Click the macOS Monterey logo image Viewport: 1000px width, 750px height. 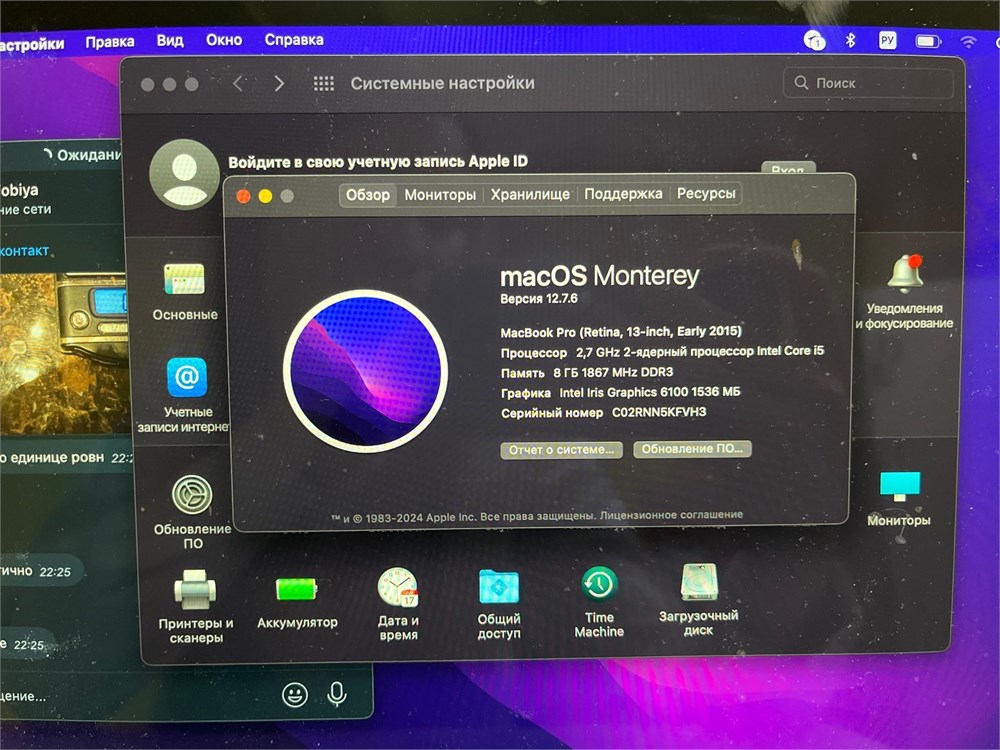[x=365, y=371]
